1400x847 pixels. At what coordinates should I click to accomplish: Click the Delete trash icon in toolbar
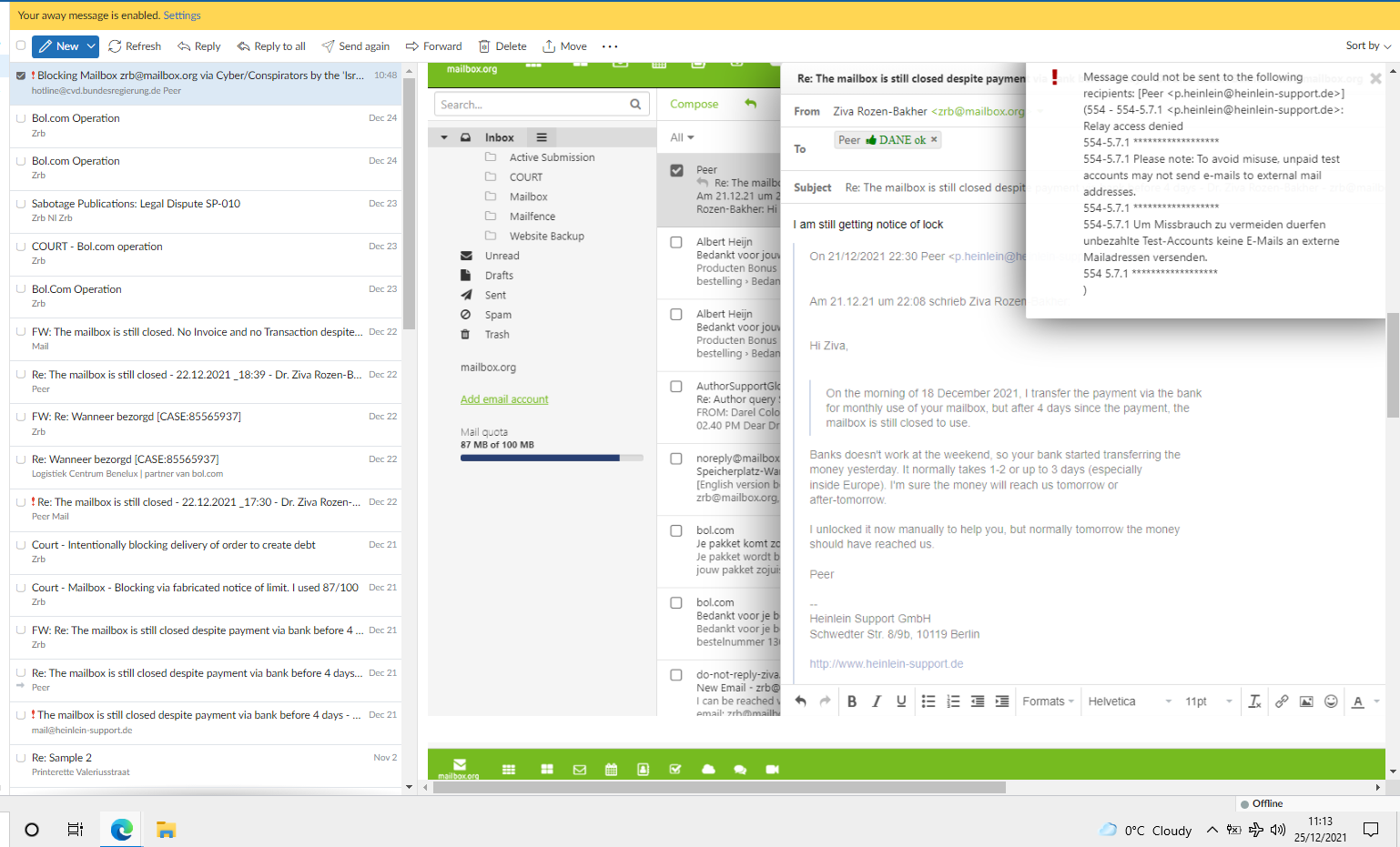click(x=484, y=46)
